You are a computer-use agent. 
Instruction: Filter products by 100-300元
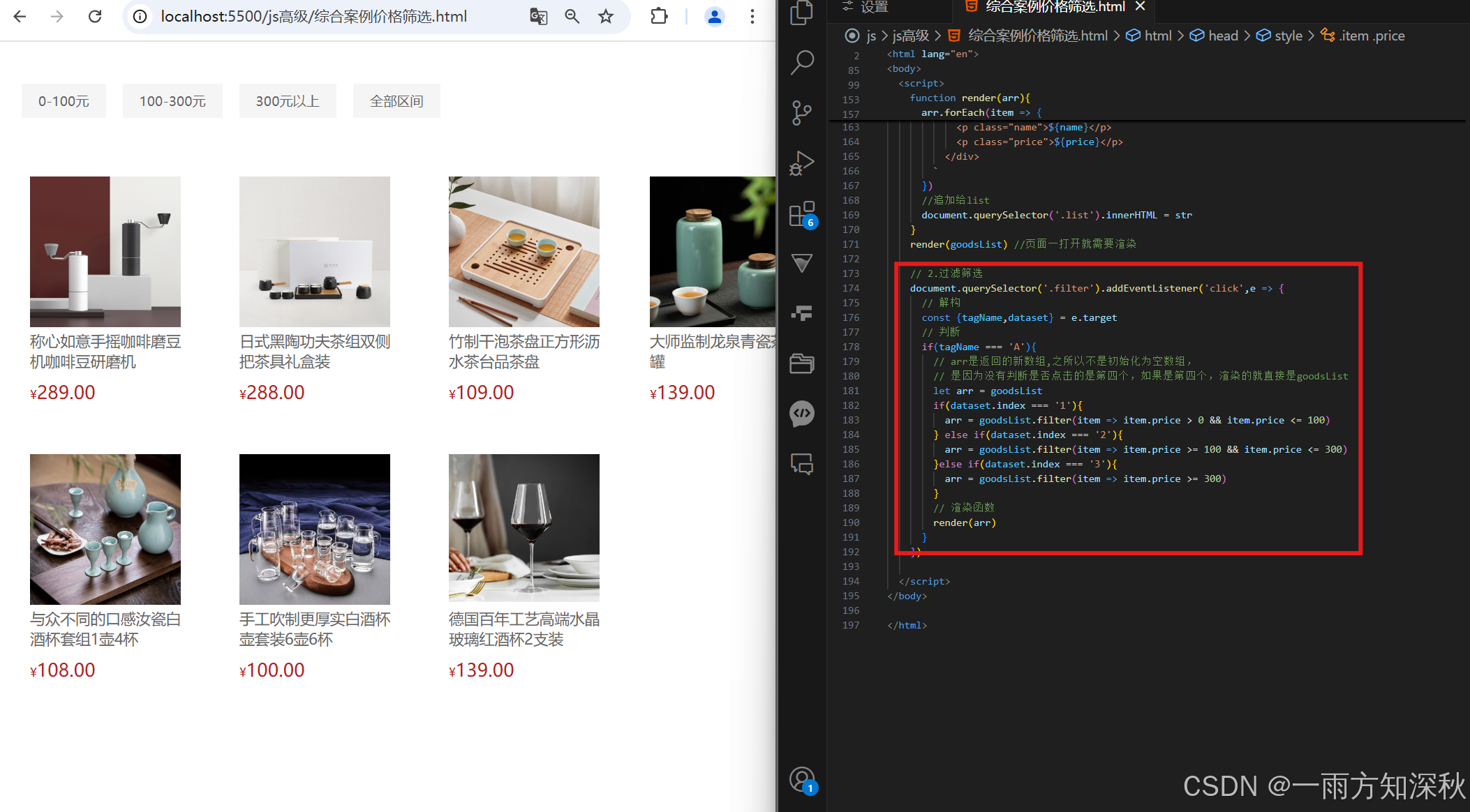pyautogui.click(x=172, y=101)
